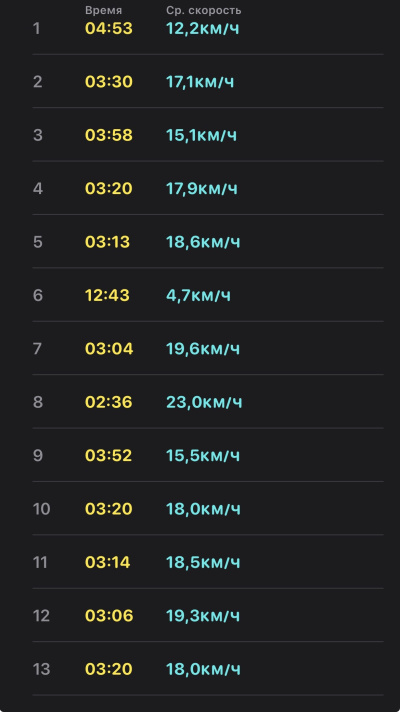Click the 03:06 time in split 12
Viewport: 400px width, 712px height.
[x=109, y=616]
